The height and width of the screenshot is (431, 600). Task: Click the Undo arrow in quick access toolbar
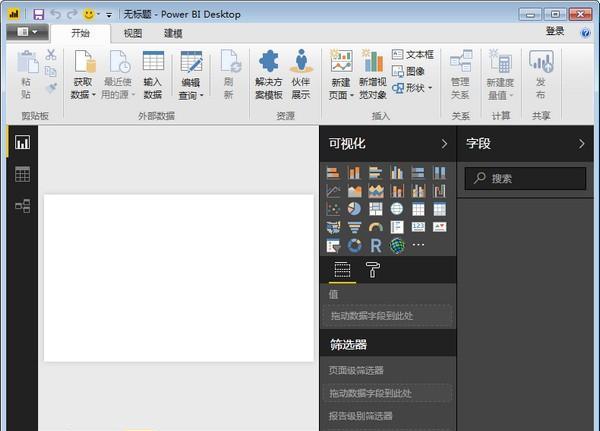point(56,15)
